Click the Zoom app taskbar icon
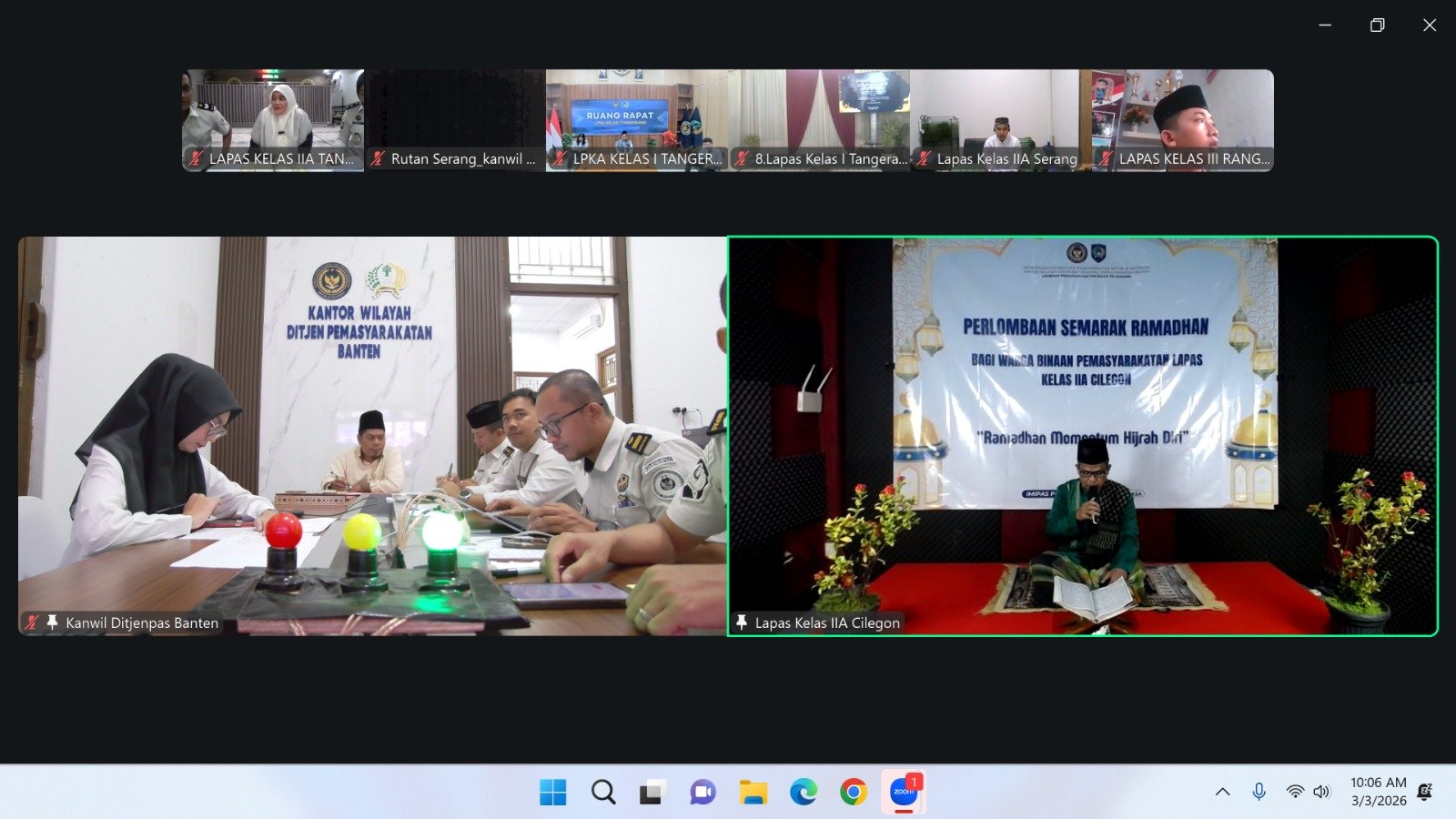 coord(904,792)
